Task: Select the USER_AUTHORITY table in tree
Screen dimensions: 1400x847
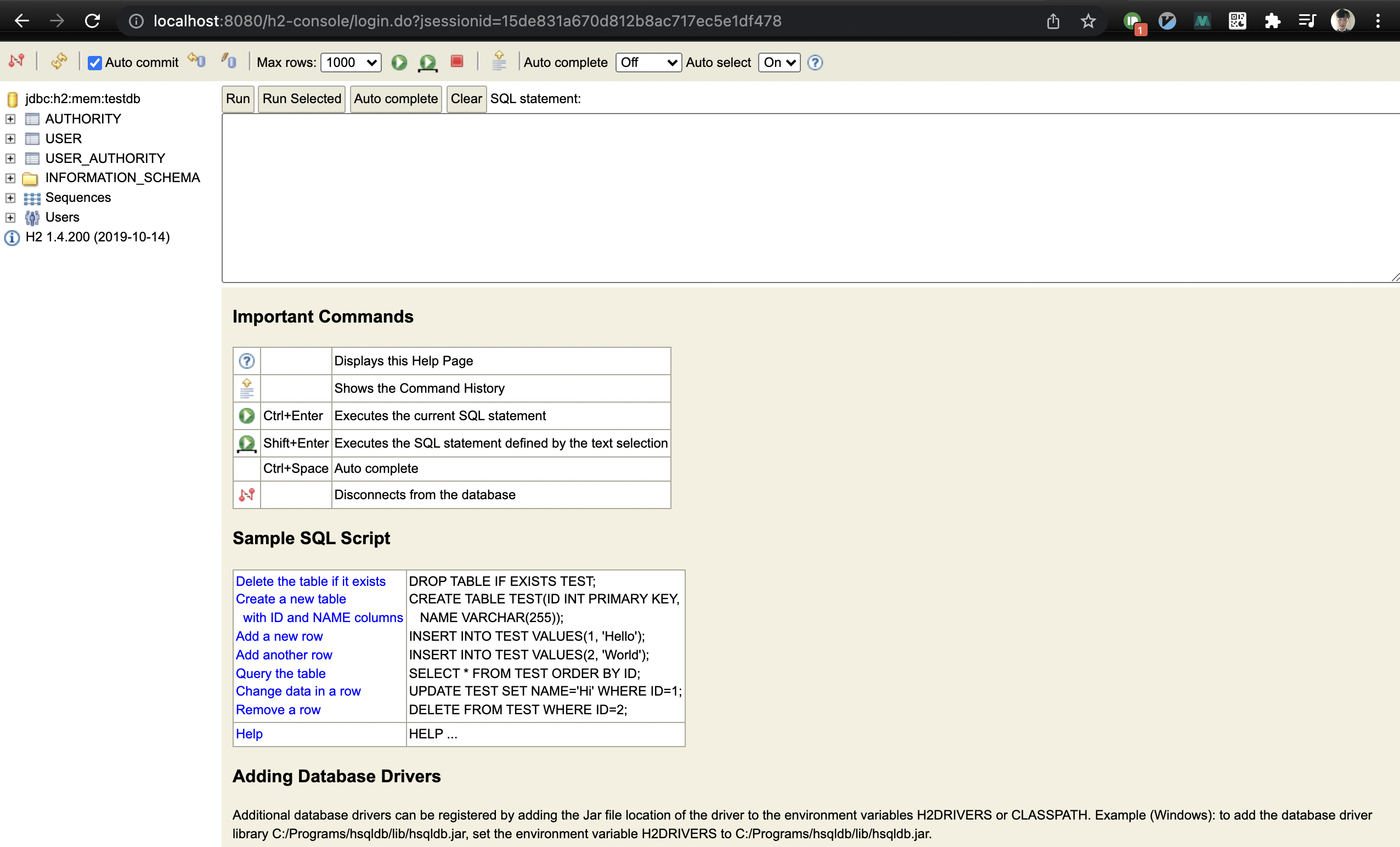Action: pos(105,159)
